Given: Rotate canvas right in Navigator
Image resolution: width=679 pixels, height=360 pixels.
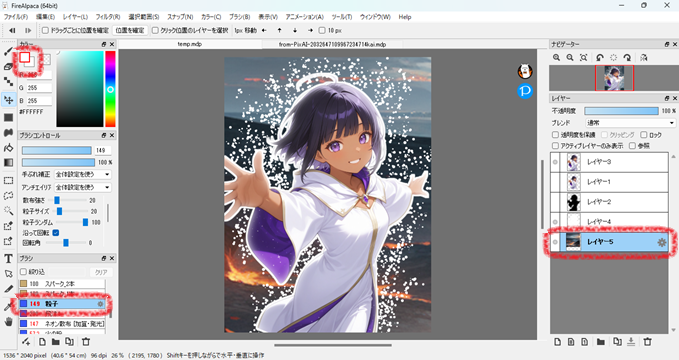Looking at the screenshot, I should (627, 57).
